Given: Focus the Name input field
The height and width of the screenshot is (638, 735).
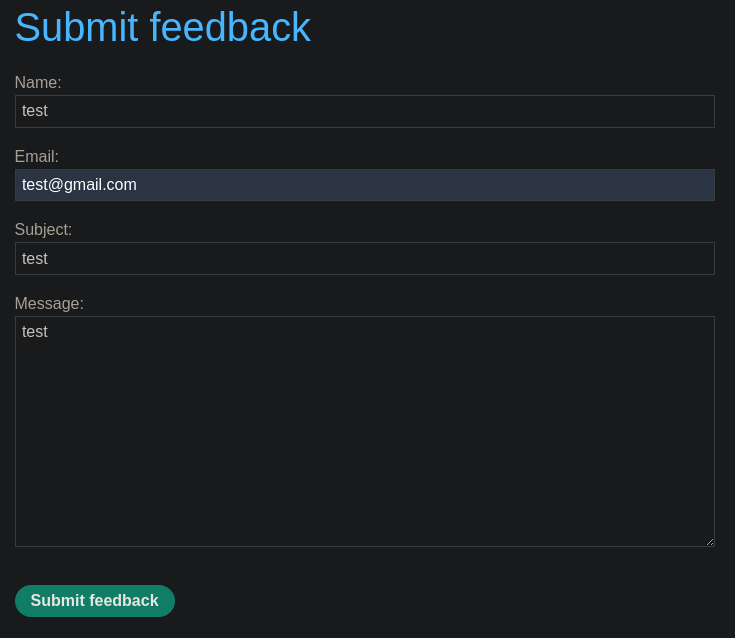Looking at the screenshot, I should pos(364,111).
